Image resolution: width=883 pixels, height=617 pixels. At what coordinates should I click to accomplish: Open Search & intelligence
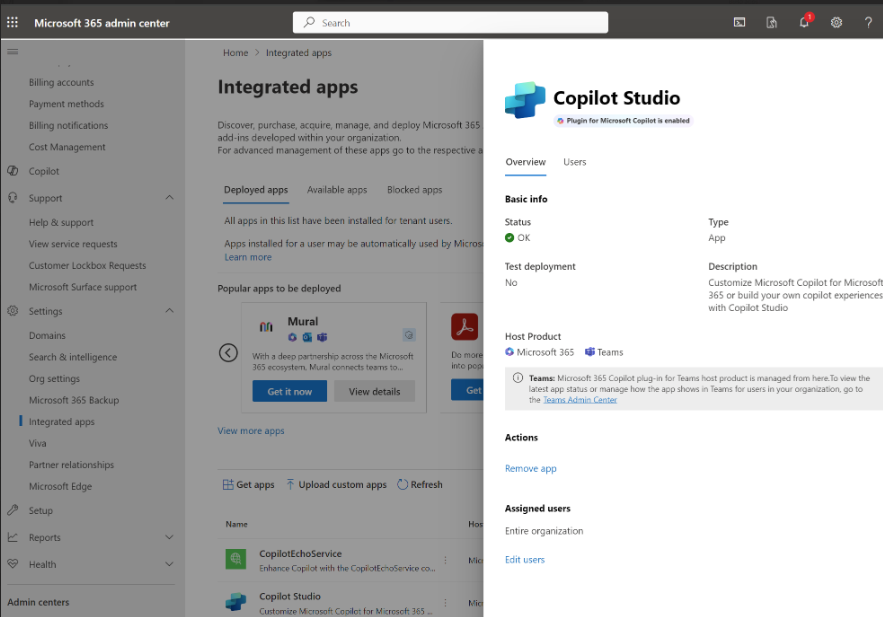(73, 357)
